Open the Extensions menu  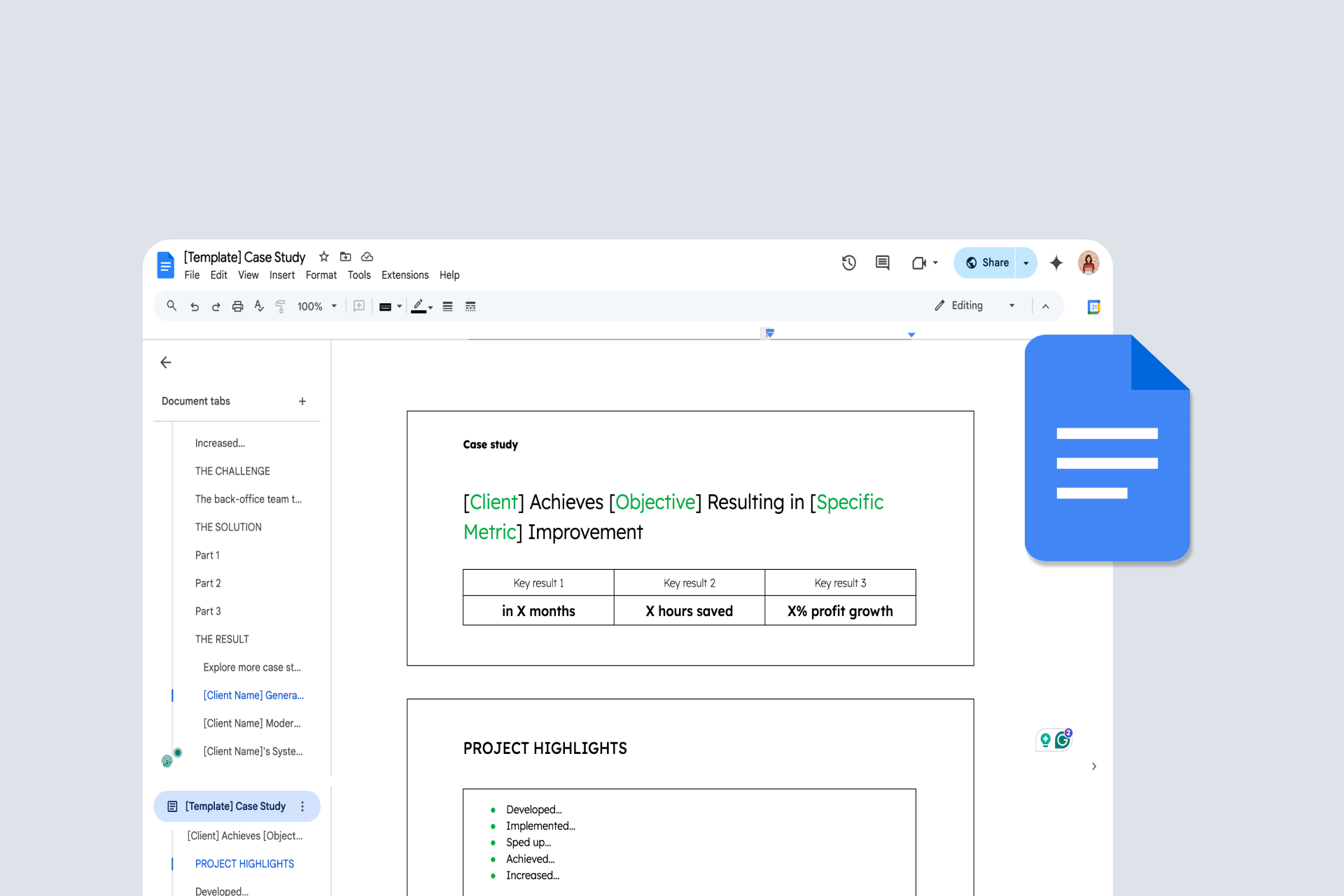click(x=405, y=275)
